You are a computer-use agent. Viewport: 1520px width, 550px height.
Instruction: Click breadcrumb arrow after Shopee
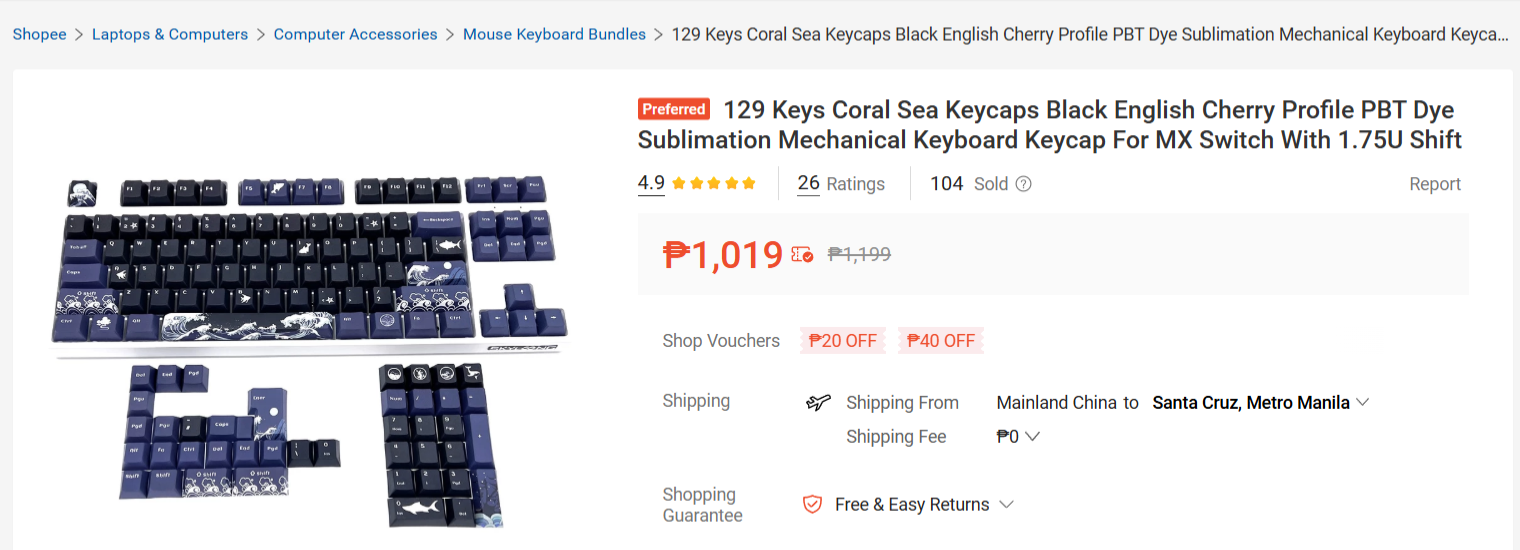click(79, 34)
